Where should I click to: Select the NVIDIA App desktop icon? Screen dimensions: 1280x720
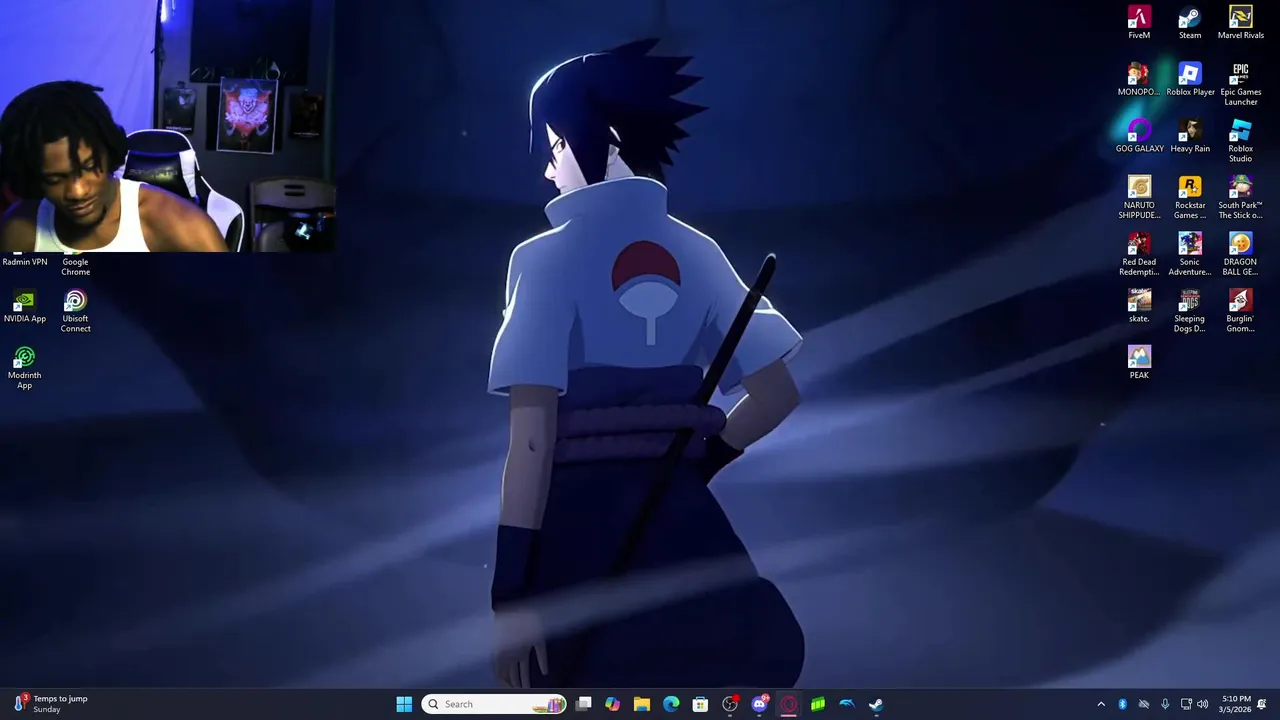25,307
